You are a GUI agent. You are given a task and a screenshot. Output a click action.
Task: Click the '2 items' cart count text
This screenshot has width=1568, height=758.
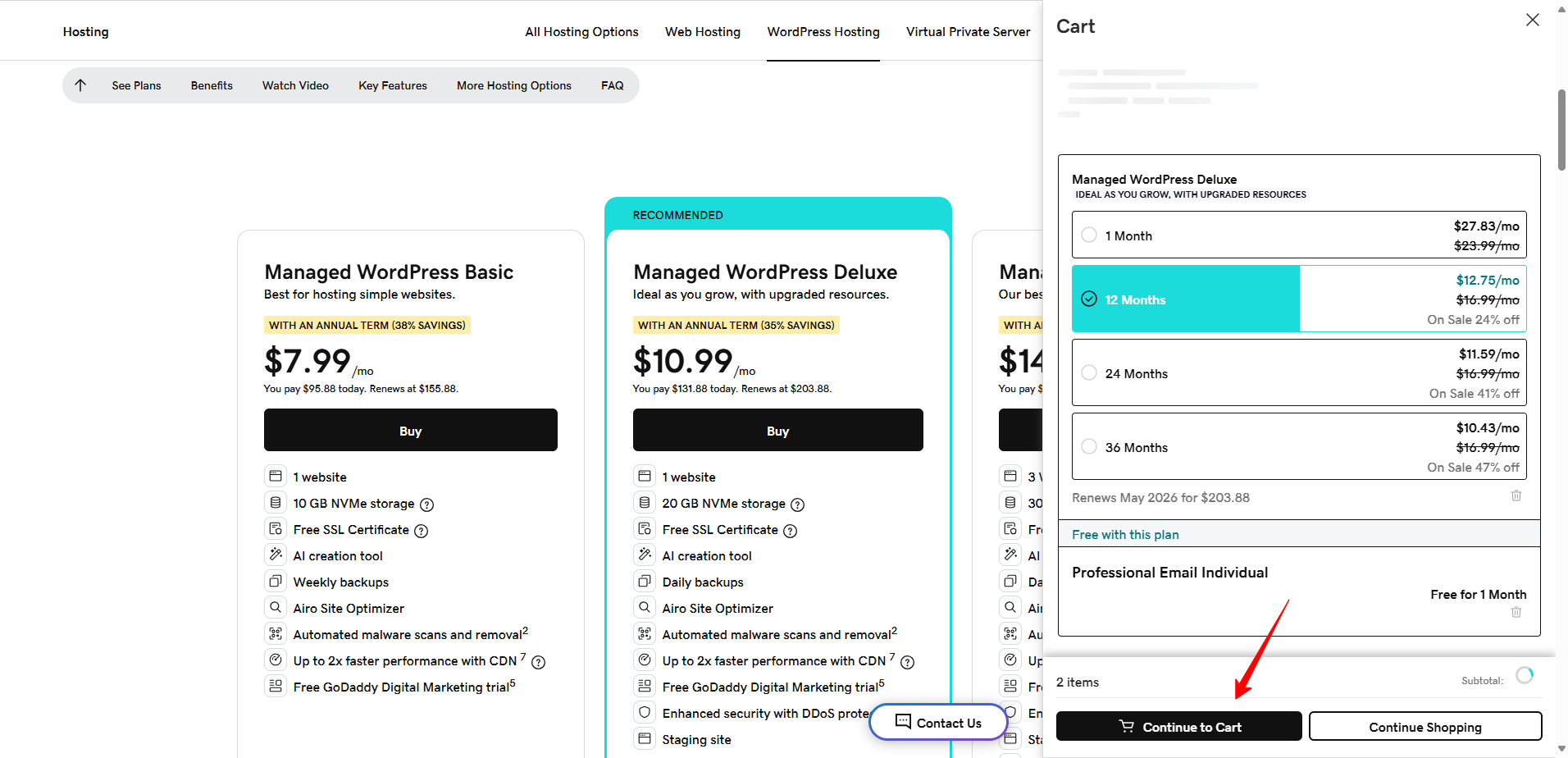coord(1078,683)
